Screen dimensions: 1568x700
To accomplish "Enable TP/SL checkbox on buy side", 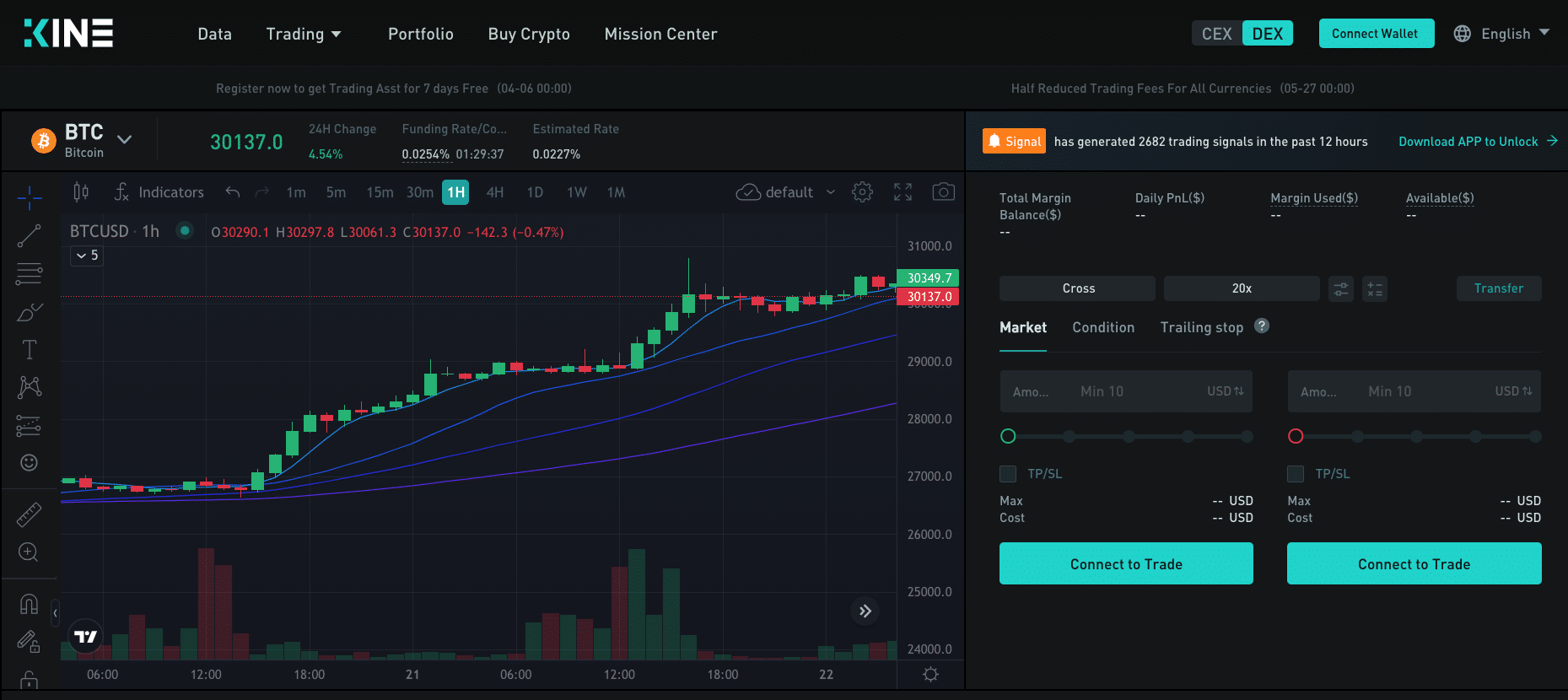I will tap(1008, 474).
